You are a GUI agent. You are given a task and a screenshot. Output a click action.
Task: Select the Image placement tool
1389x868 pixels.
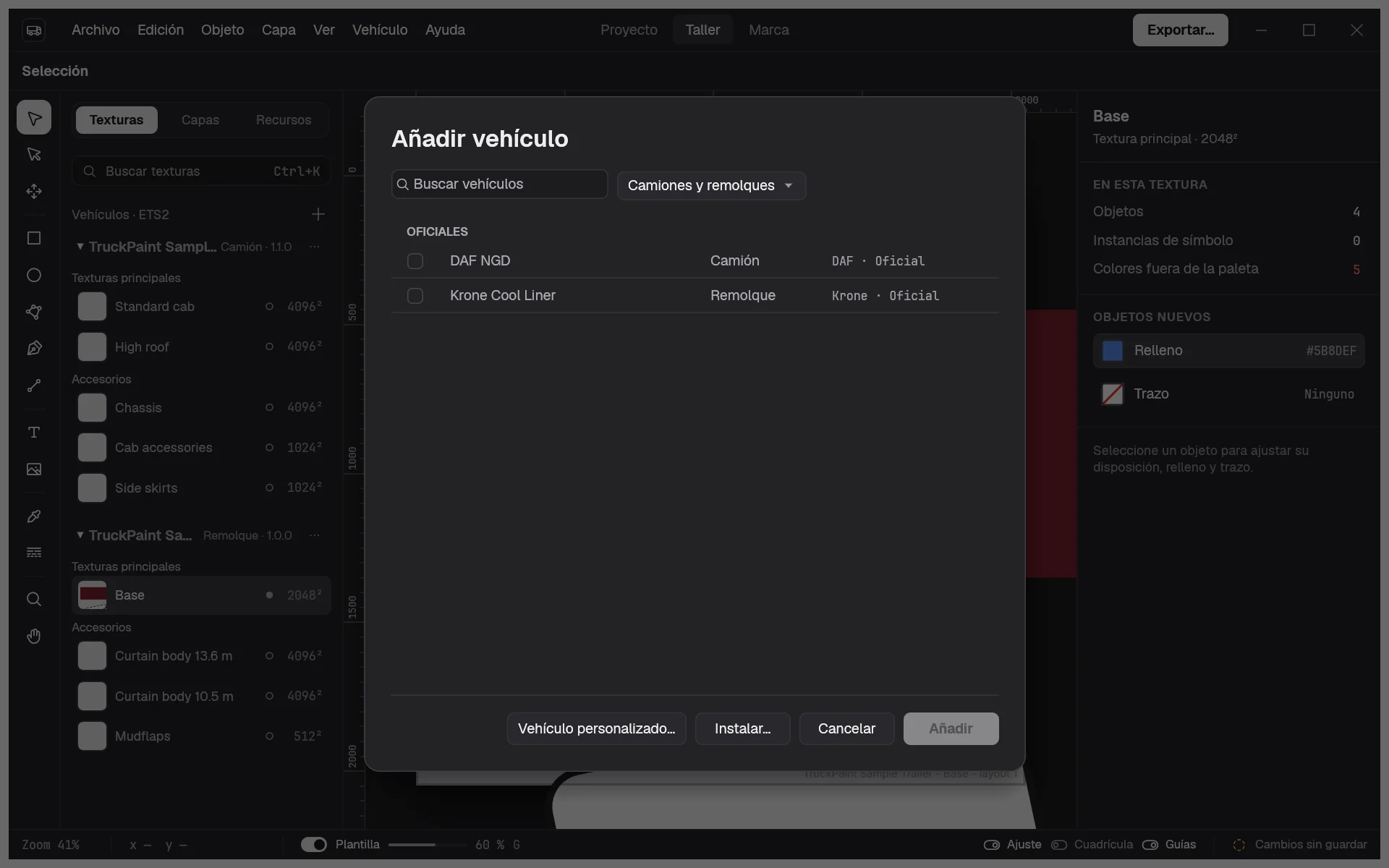[34, 469]
